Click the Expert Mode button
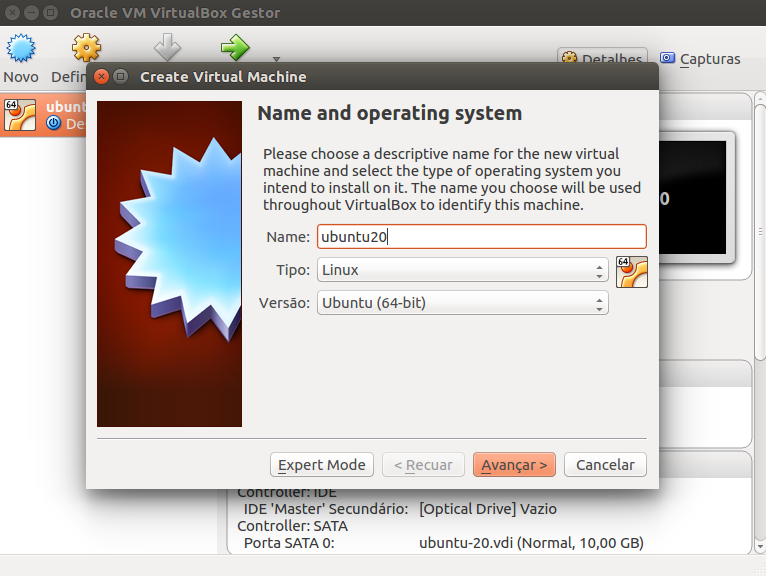The width and height of the screenshot is (766, 576). click(x=321, y=465)
